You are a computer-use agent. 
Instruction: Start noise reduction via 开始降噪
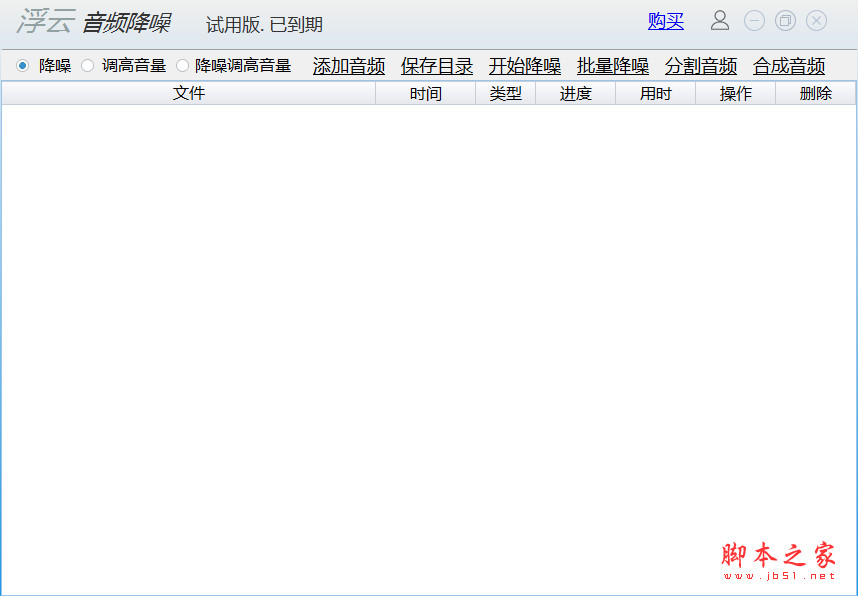tap(525, 66)
